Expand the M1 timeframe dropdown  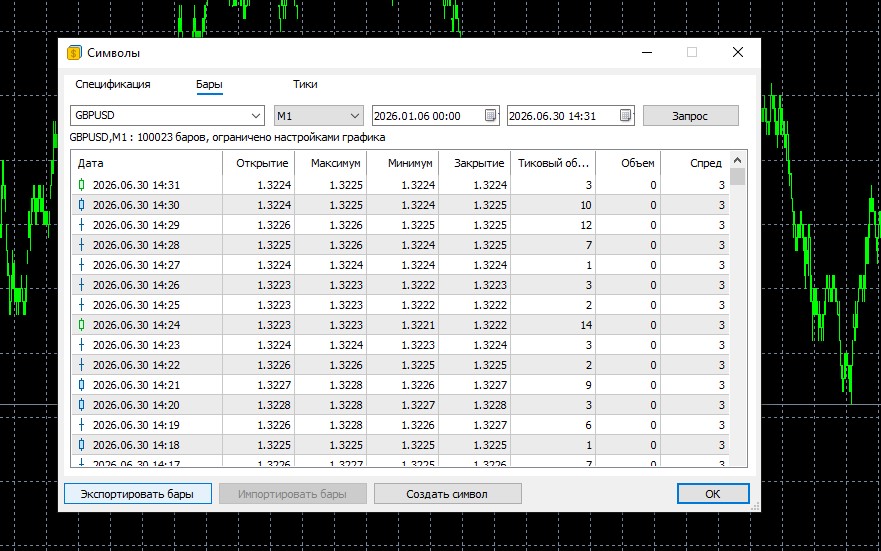pos(355,116)
